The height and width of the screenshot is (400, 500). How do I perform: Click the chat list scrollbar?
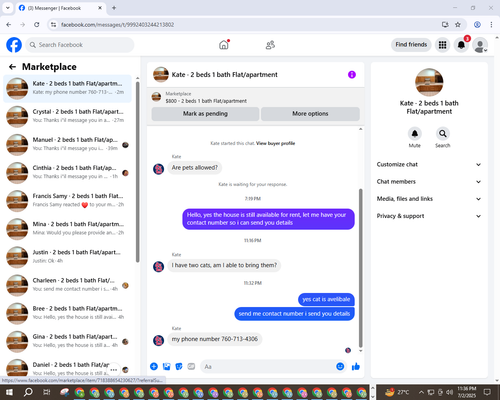pyautogui.click(x=138, y=172)
